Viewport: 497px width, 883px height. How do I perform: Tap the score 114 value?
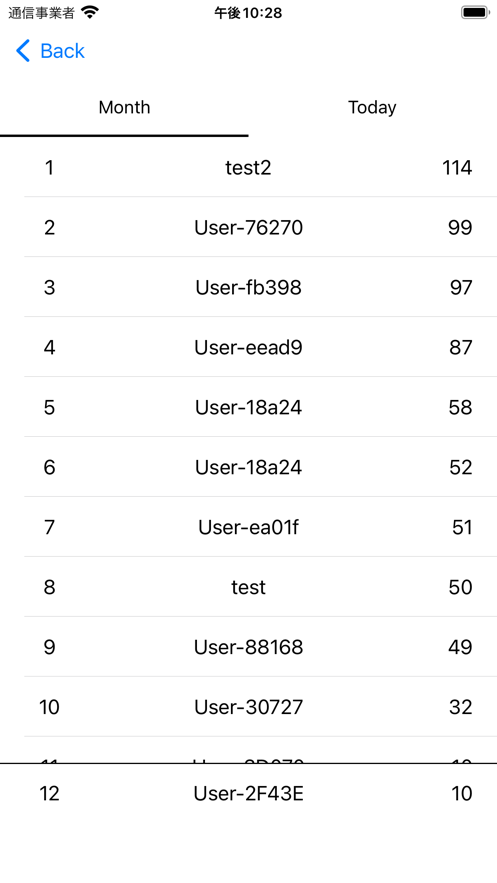click(x=457, y=167)
